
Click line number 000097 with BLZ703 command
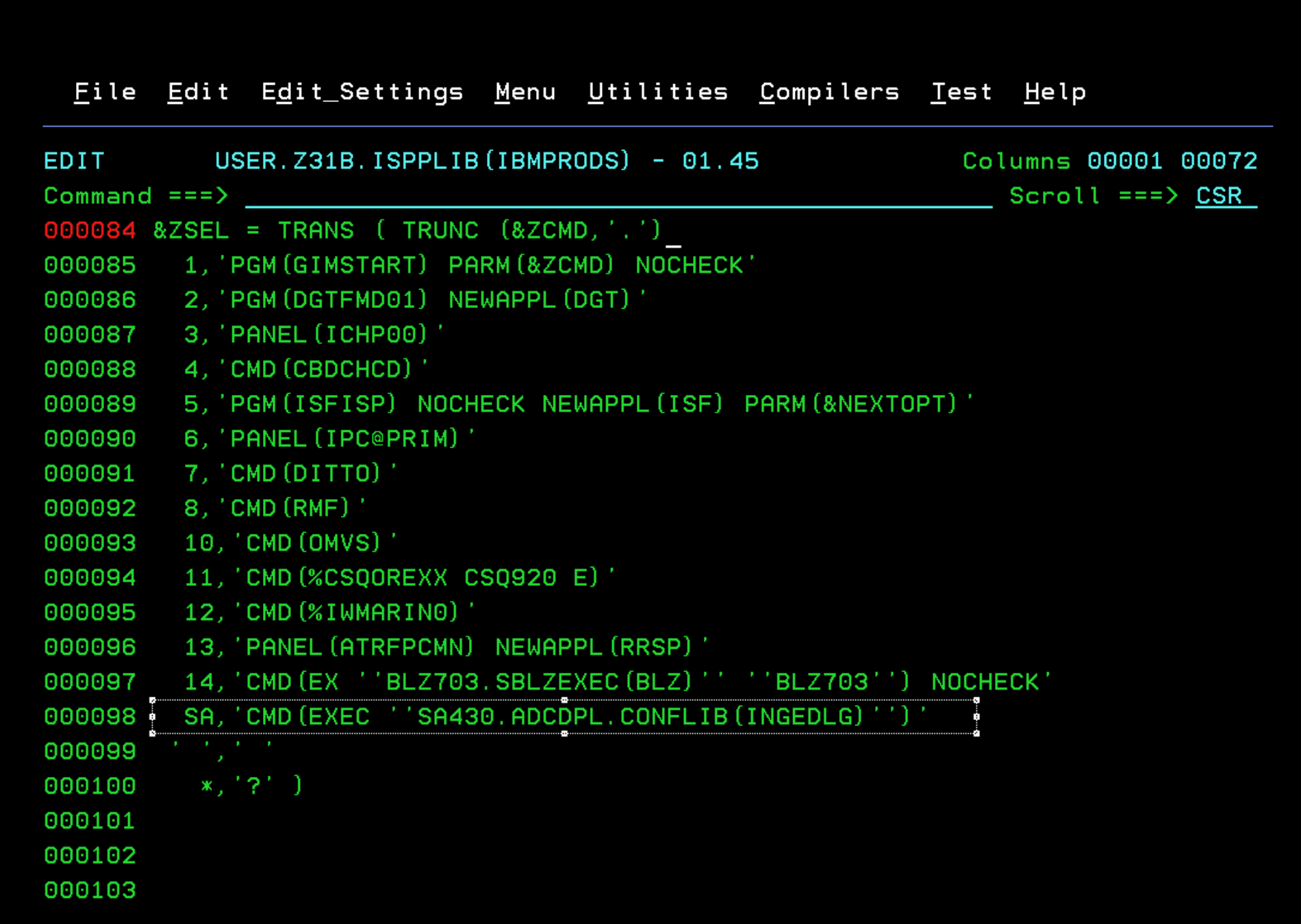coord(90,682)
